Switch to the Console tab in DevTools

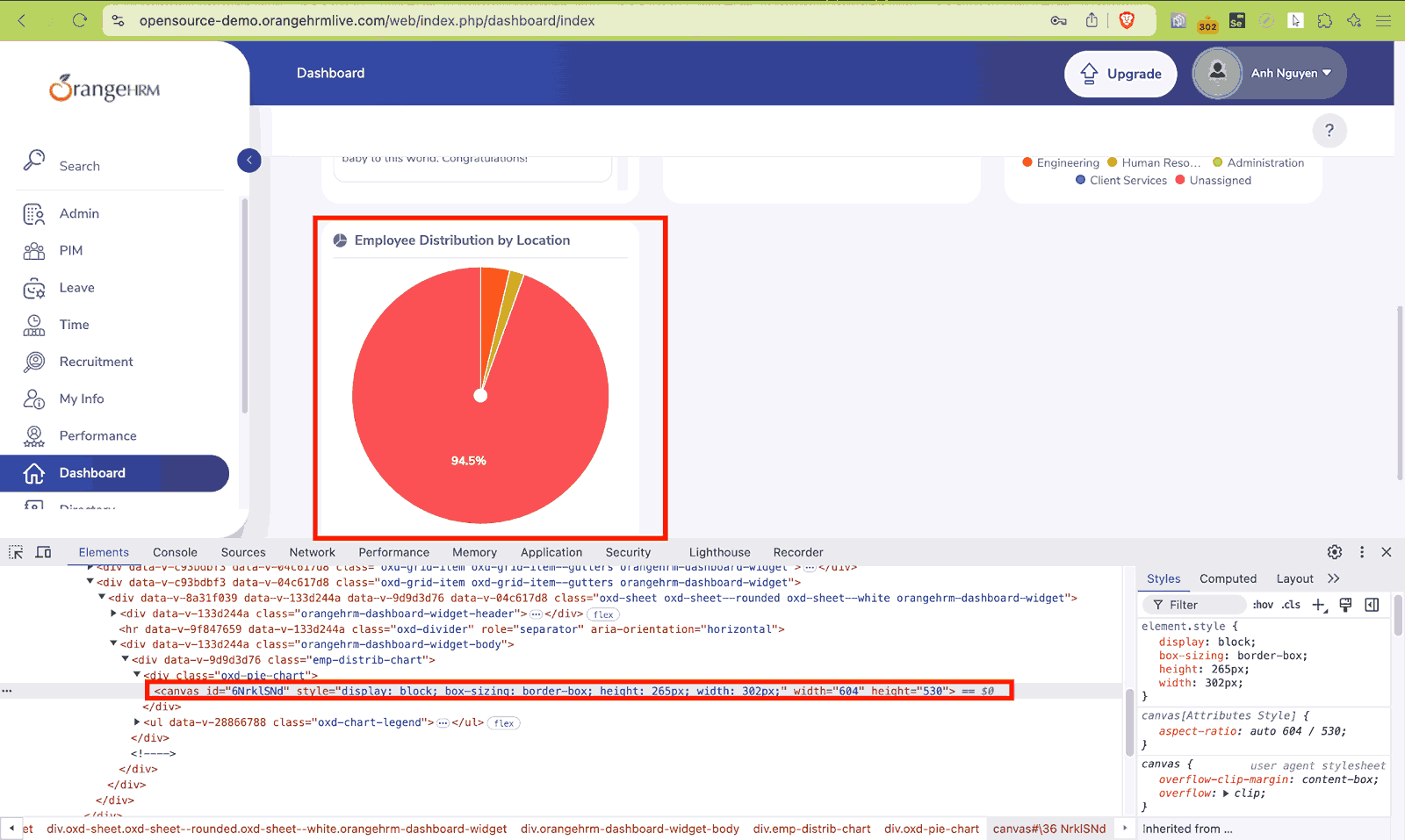(175, 552)
